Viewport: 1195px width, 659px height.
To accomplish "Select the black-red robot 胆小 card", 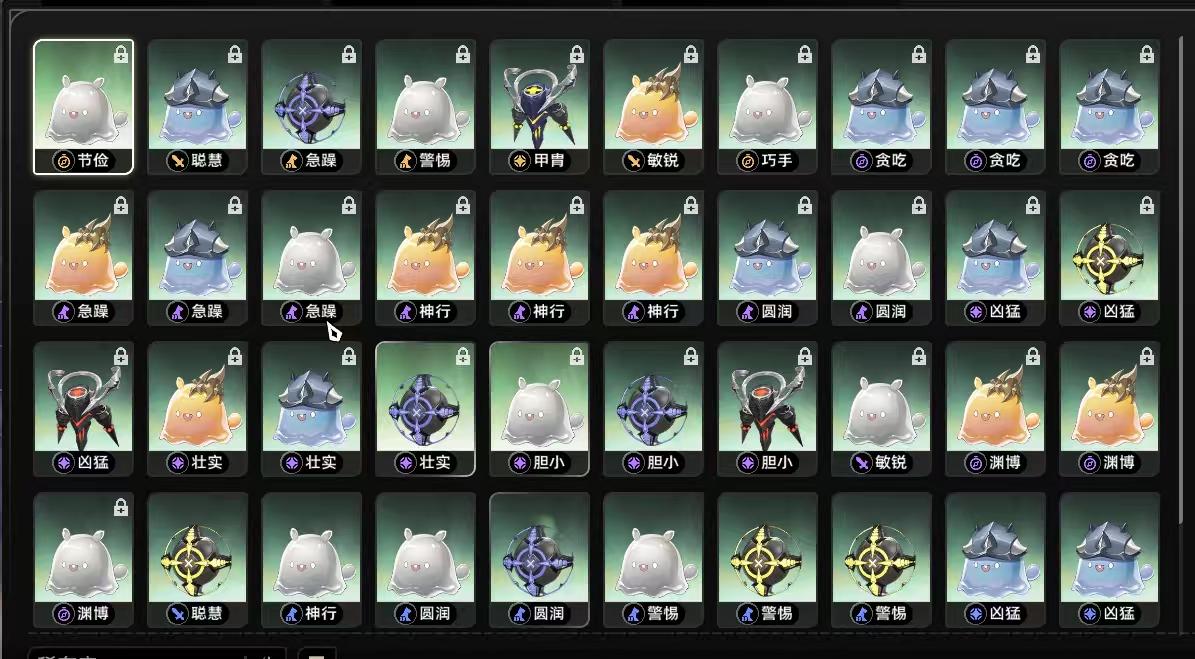I will pos(767,409).
